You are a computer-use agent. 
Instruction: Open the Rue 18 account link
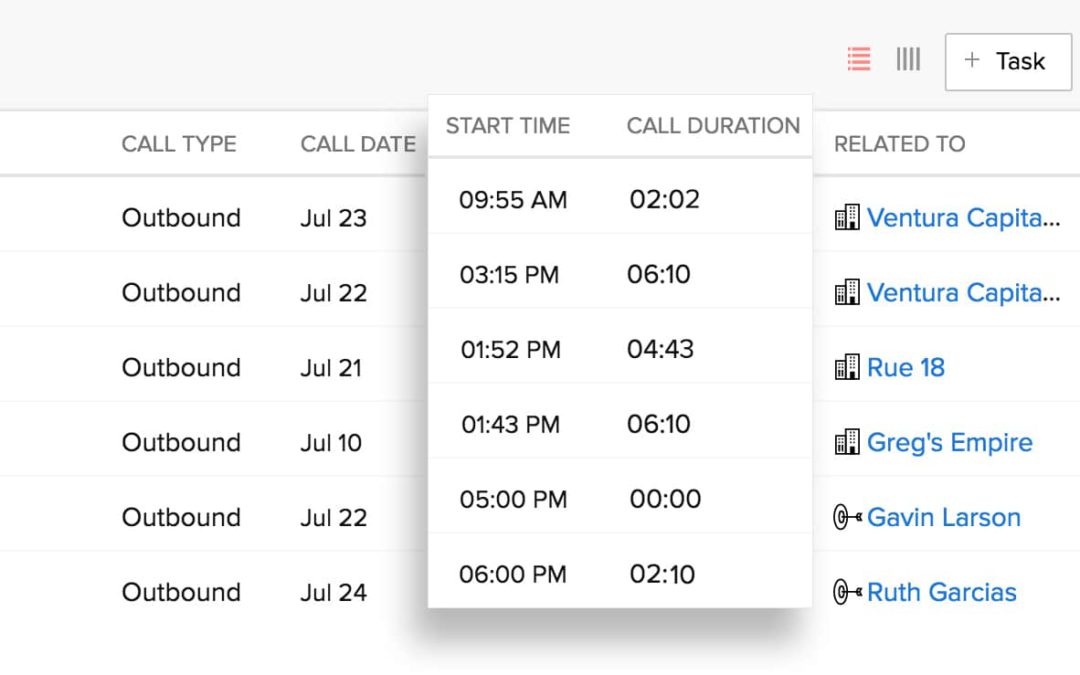905,367
